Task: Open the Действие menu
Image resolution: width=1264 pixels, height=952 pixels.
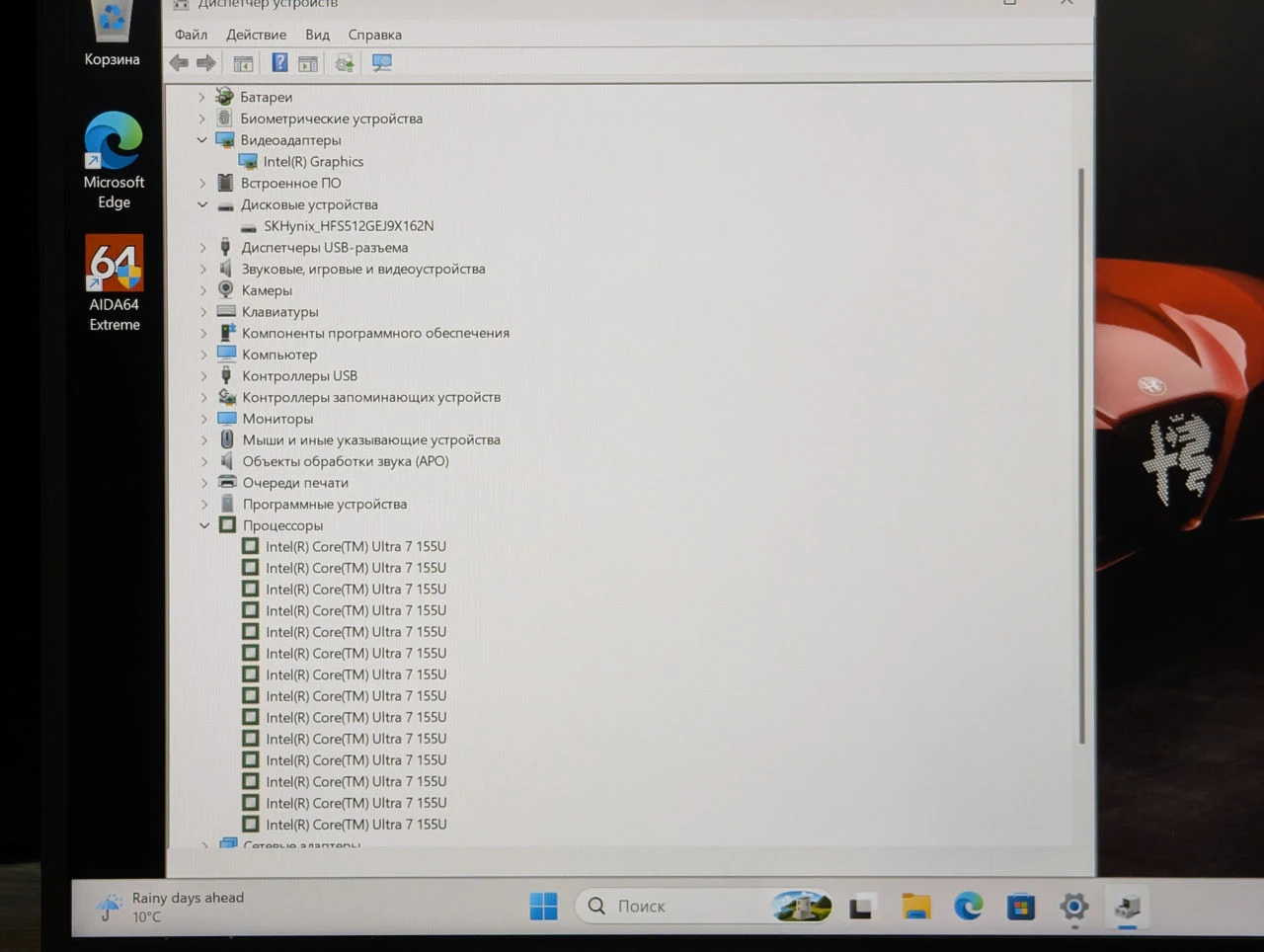Action: pyautogui.click(x=256, y=35)
